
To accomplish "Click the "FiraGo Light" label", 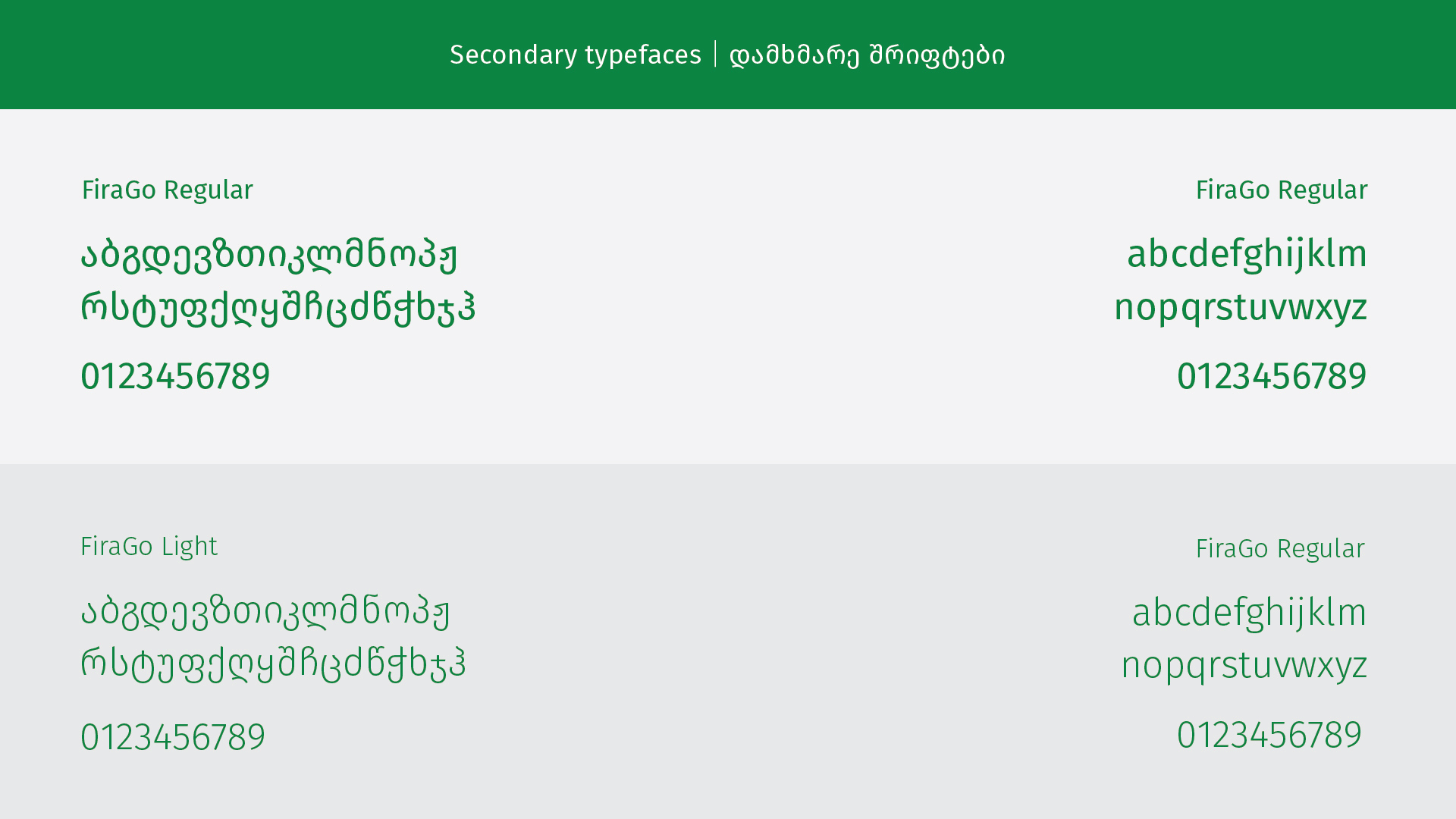I will click(x=149, y=547).
